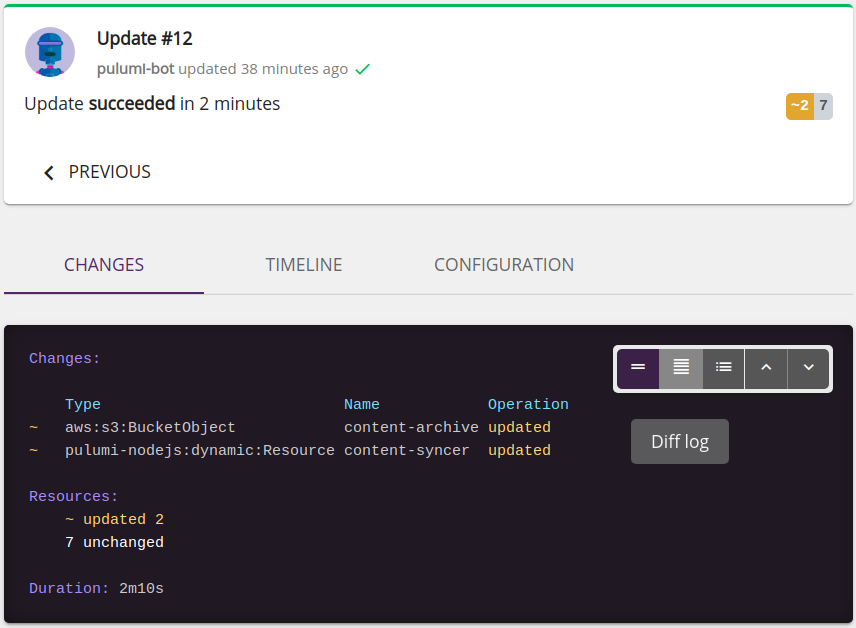Click the up arrow to jump to previous change
This screenshot has width=856, height=628.
[765, 368]
